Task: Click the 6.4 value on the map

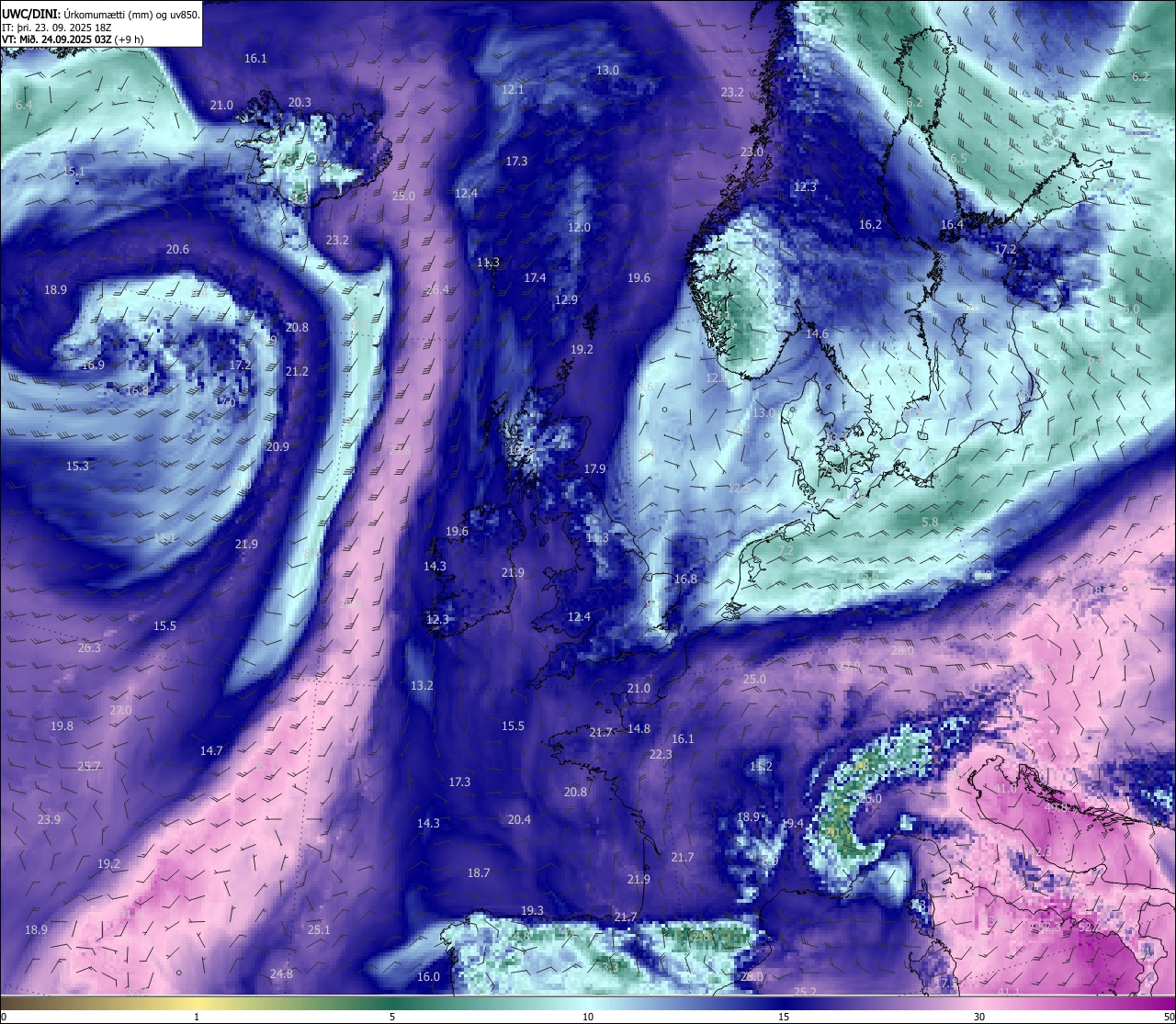Action: tap(24, 106)
